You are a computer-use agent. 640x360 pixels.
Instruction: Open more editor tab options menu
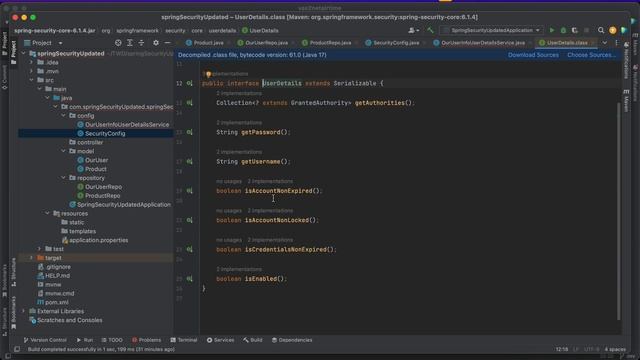[x=616, y=43]
